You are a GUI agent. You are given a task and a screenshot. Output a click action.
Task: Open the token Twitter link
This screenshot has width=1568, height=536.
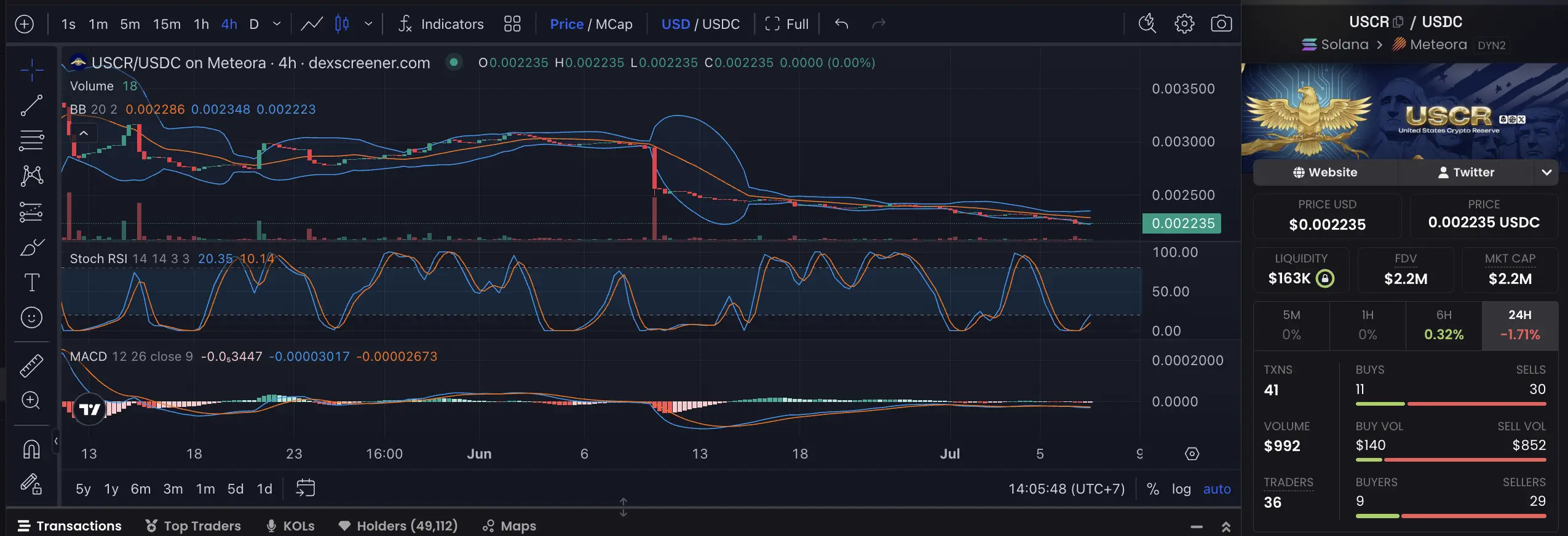[1466, 172]
